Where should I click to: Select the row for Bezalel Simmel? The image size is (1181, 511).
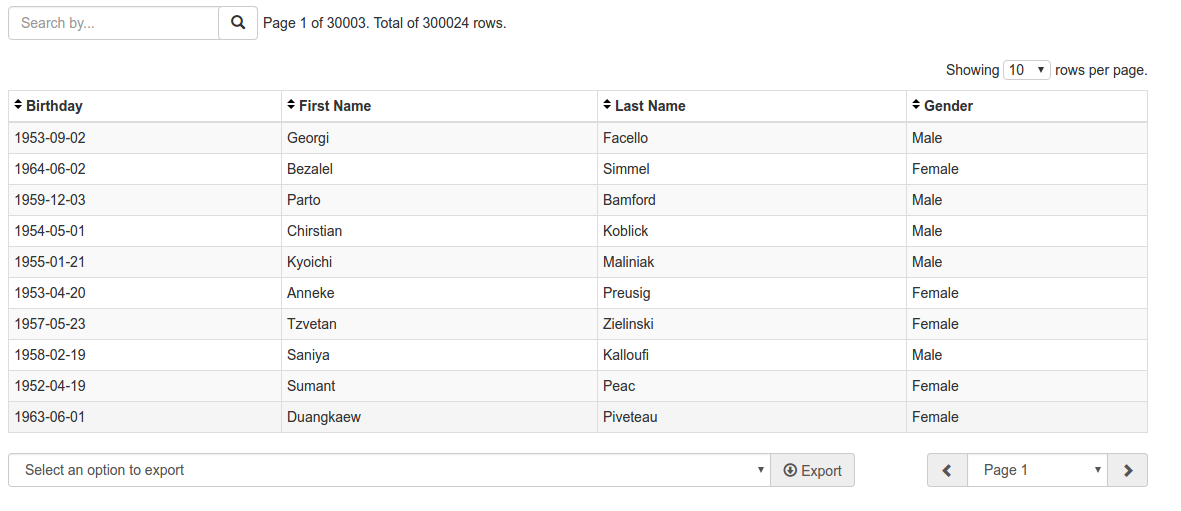point(578,169)
